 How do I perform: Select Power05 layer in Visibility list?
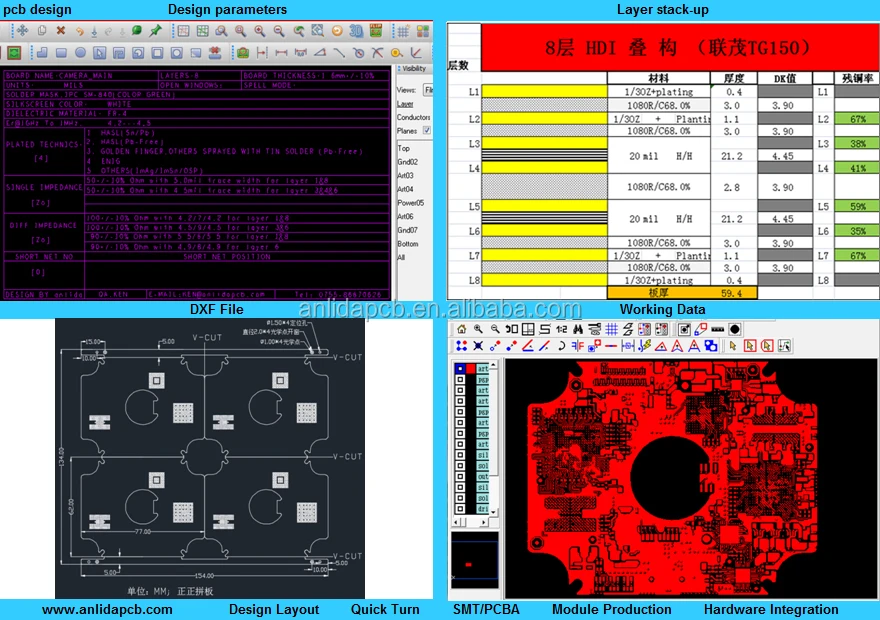(x=411, y=202)
